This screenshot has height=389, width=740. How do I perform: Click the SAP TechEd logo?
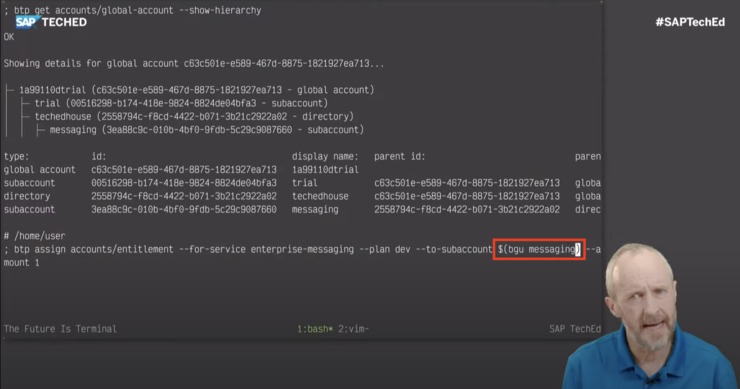point(51,22)
